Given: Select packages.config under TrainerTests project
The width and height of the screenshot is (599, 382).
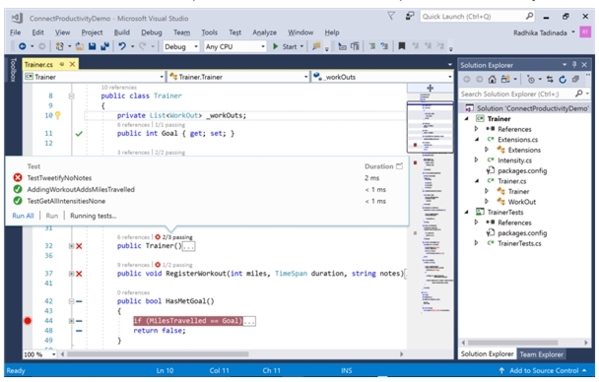Looking at the screenshot, I should tap(522, 233).
